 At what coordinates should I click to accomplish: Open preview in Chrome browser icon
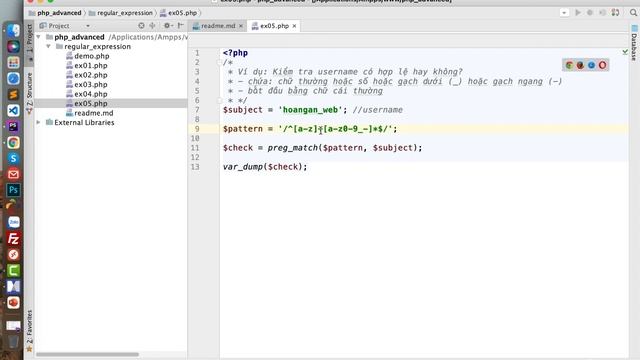pos(569,65)
